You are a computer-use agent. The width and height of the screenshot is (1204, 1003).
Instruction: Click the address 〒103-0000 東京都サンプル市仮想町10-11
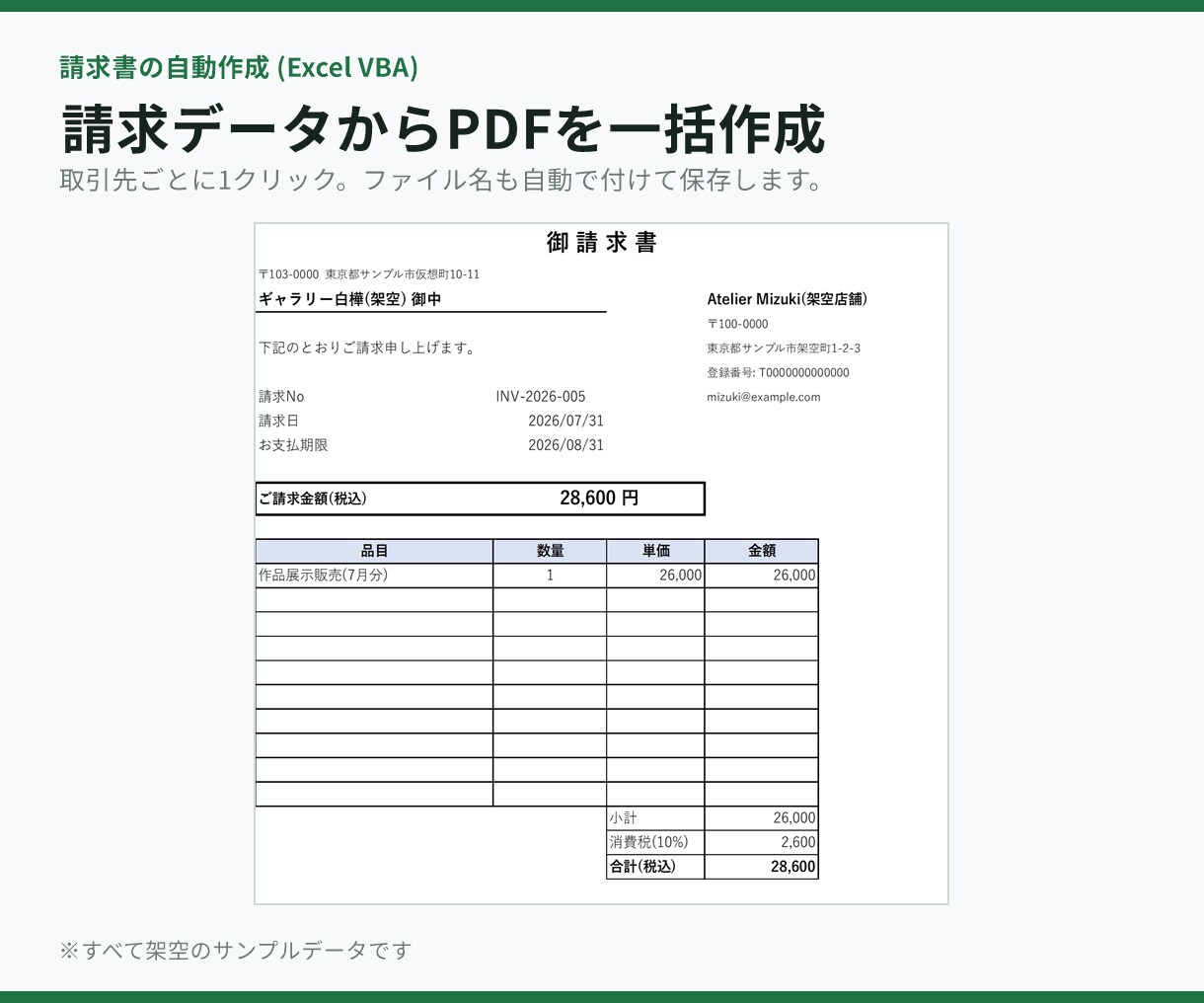pos(369,274)
